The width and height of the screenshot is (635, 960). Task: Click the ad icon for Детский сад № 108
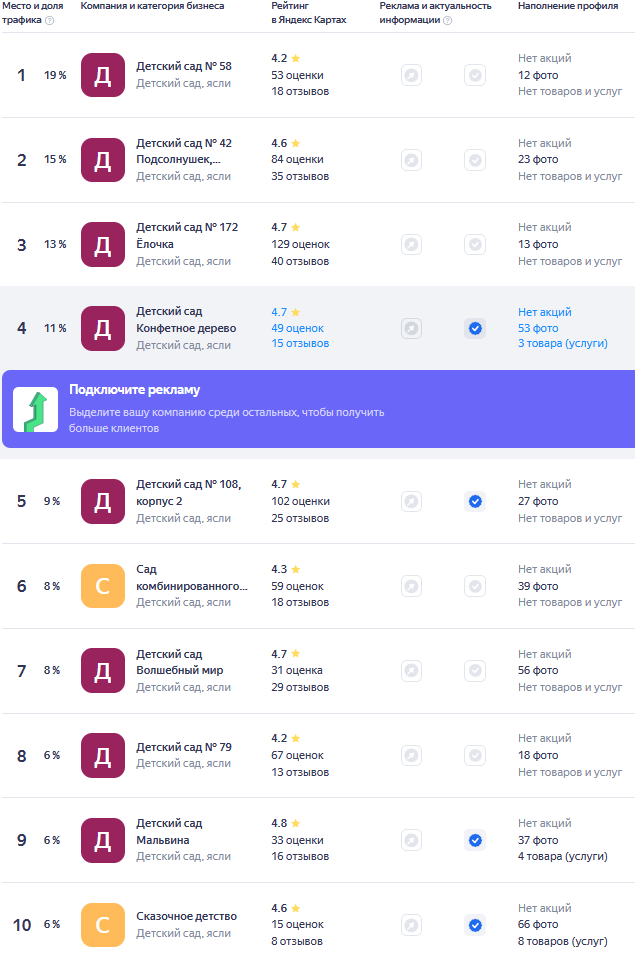pos(411,501)
